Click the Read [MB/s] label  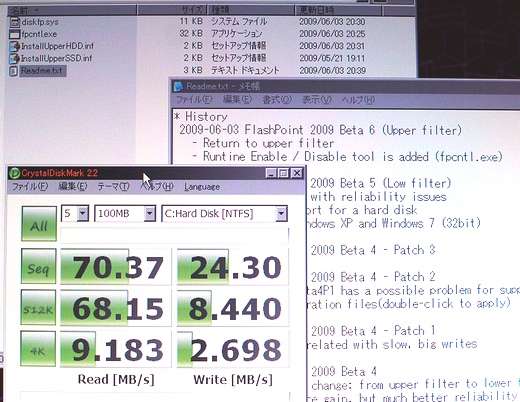click(116, 379)
